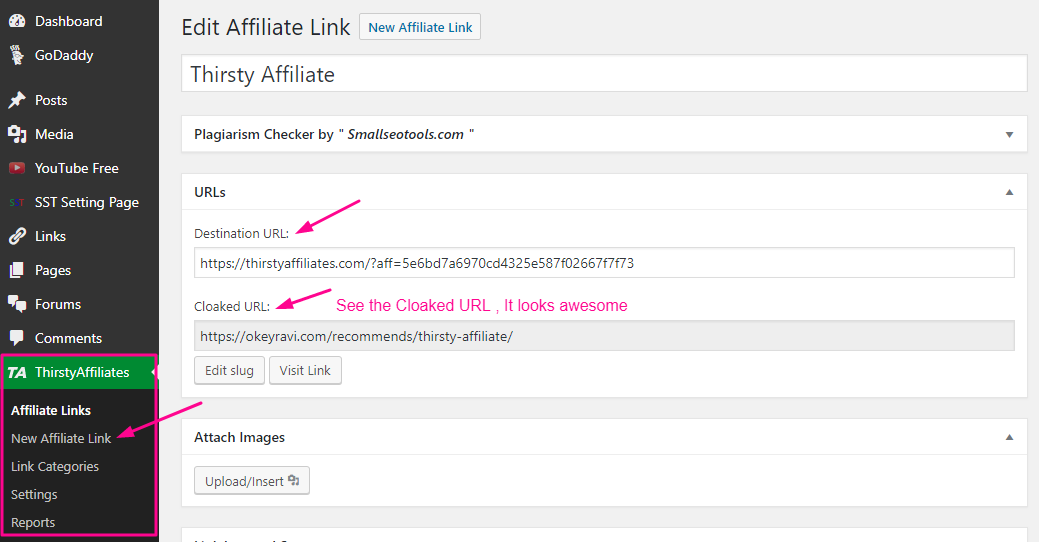Click the Pages document icon
Image resolution: width=1039 pixels, height=542 pixels.
(x=17, y=270)
